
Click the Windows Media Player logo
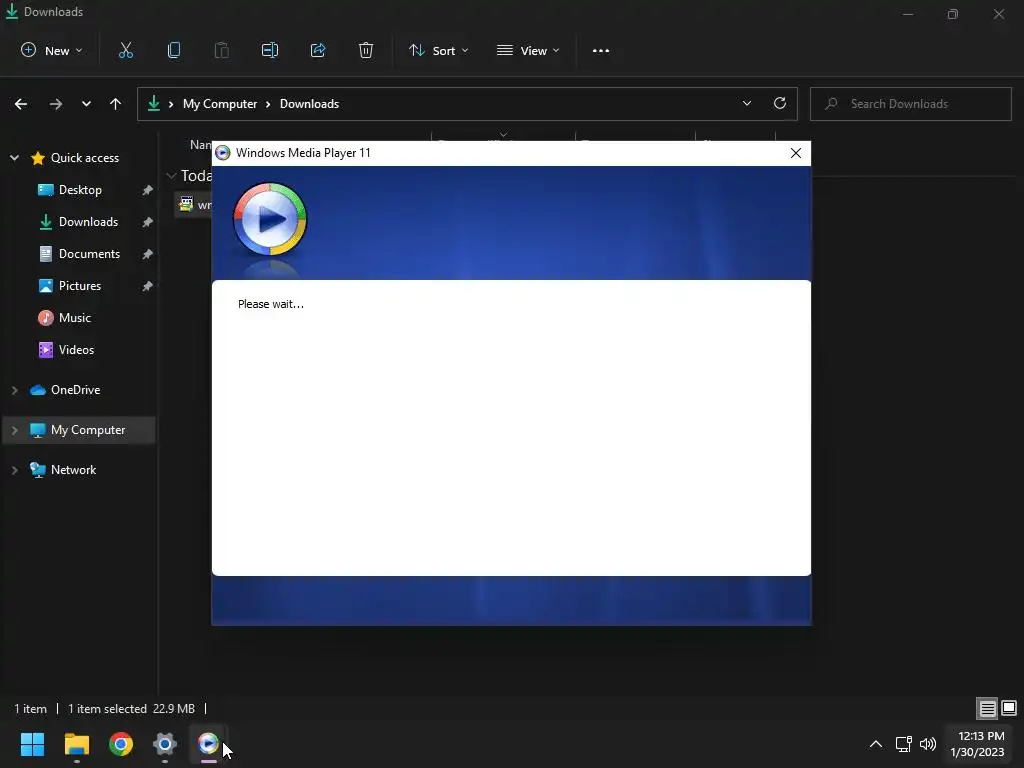pyautogui.click(x=270, y=219)
